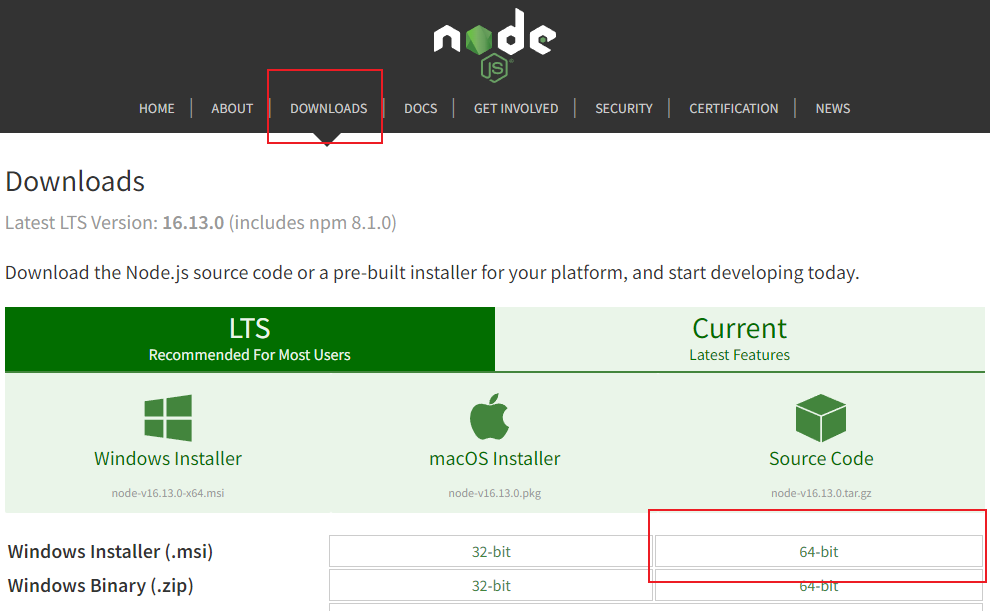Click the node-v16.13.0-x64.msi filename
The image size is (990, 611).
tap(168, 493)
